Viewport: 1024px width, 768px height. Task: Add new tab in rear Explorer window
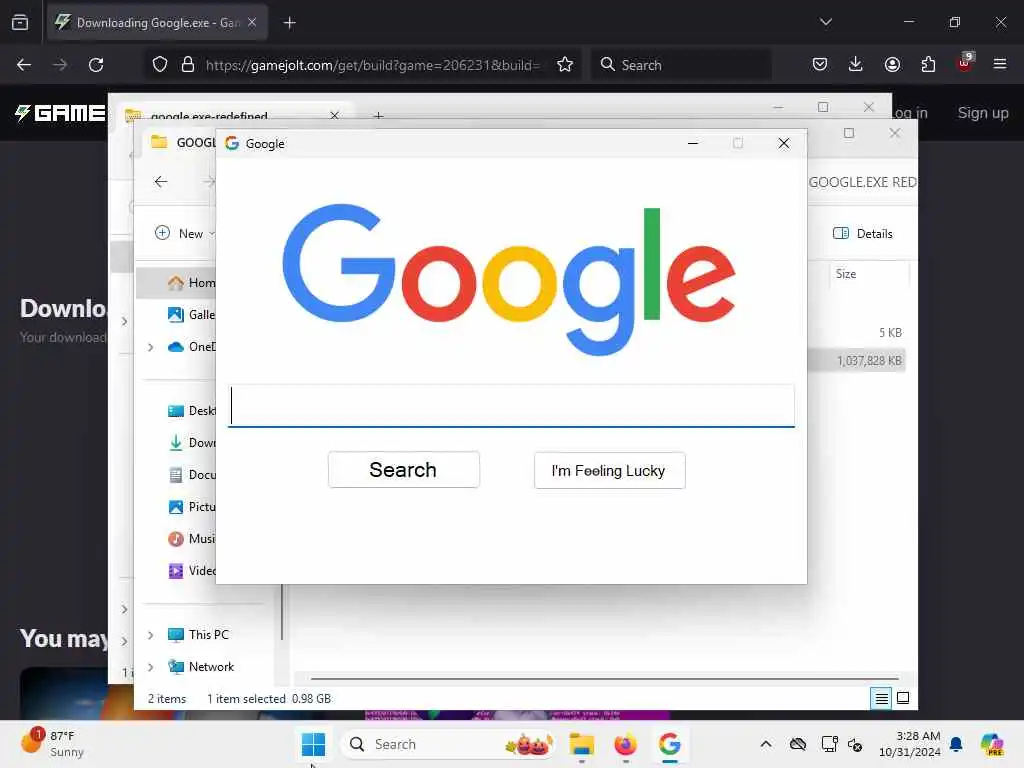(378, 116)
